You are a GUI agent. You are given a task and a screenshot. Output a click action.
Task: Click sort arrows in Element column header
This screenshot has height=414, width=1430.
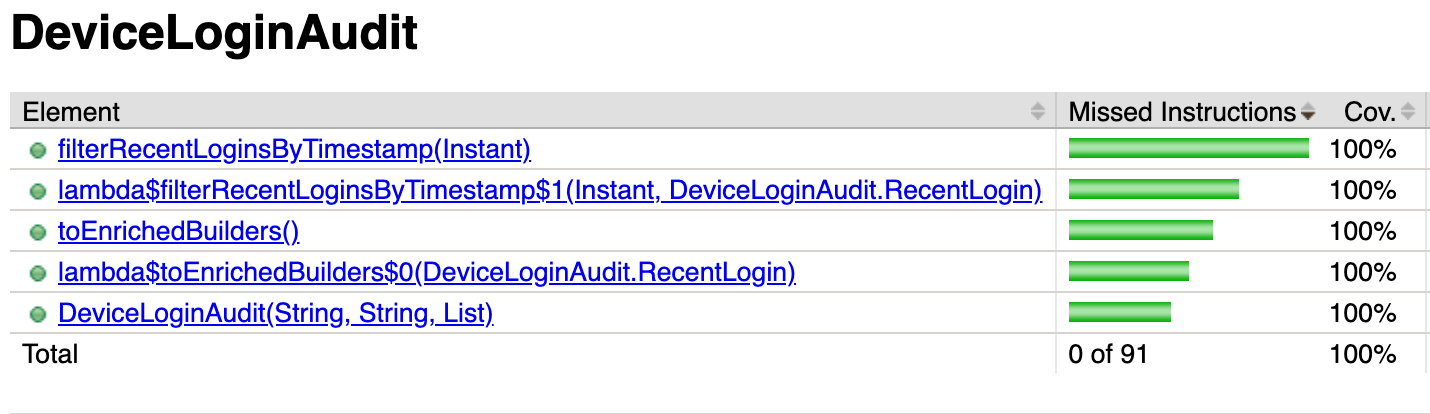click(1038, 111)
